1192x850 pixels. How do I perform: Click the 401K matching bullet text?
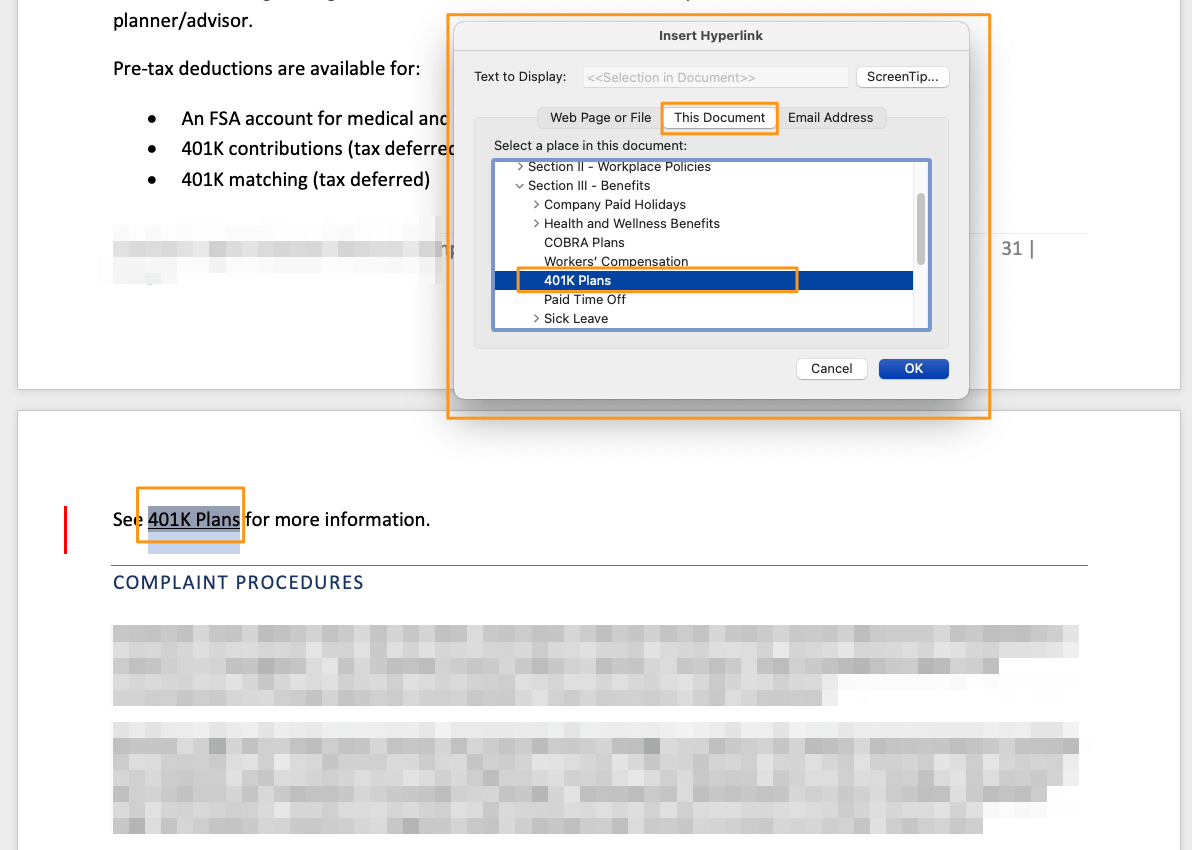pyautogui.click(x=305, y=179)
